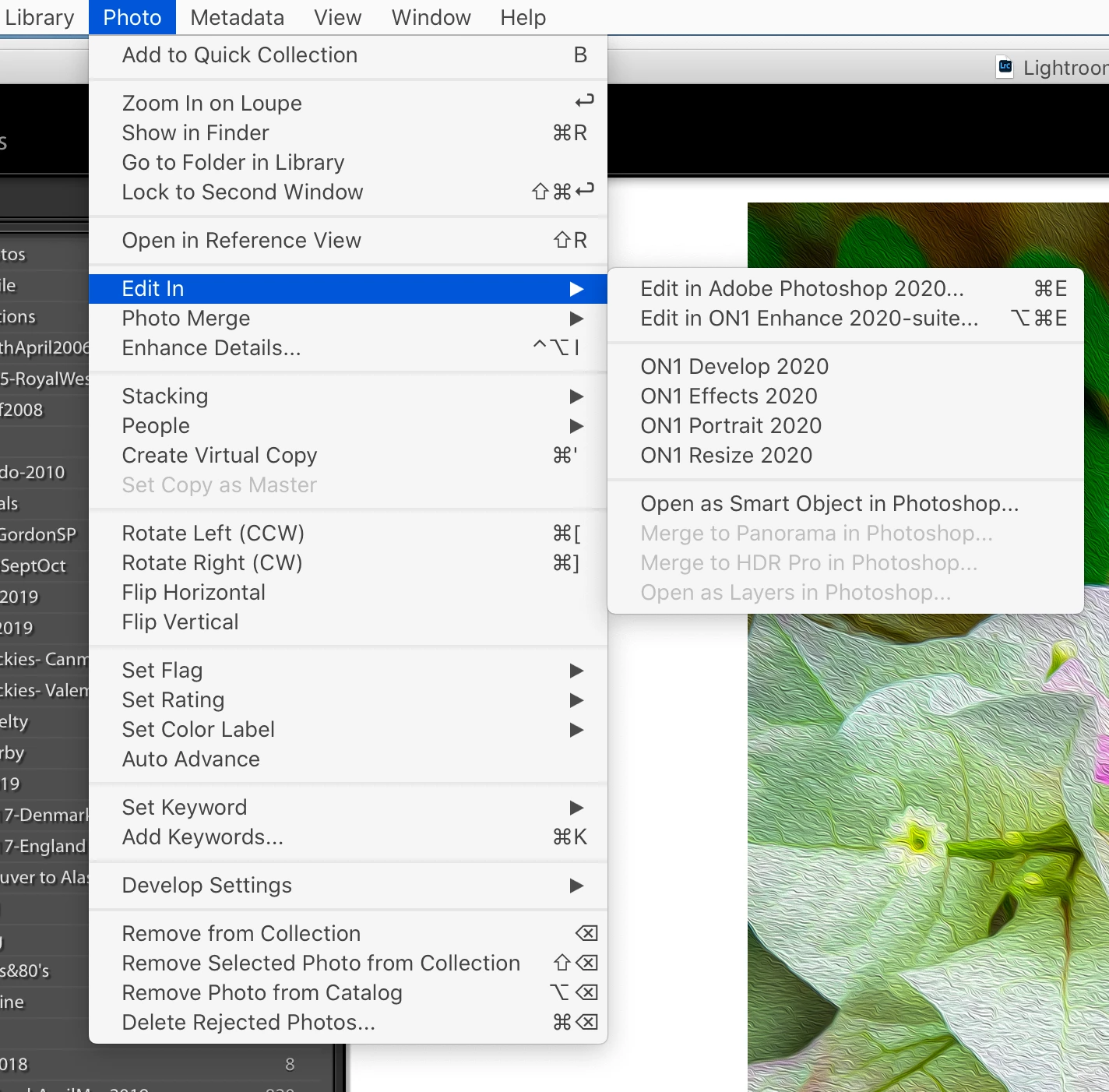Expand the Photo Merge submenu
The image size is (1109, 1092).
coord(348,319)
